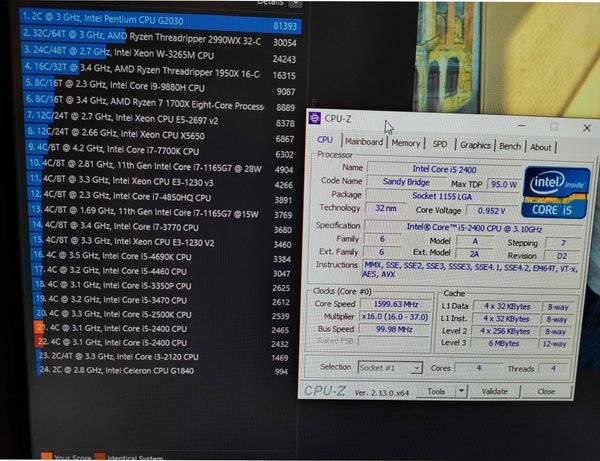This screenshot has height=461, width=600.
Task: Select the Name field Intel Core i5 2400
Action: [x=444, y=169]
